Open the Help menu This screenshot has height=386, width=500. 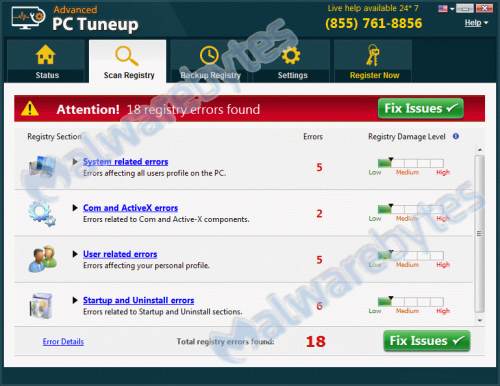(x=476, y=23)
